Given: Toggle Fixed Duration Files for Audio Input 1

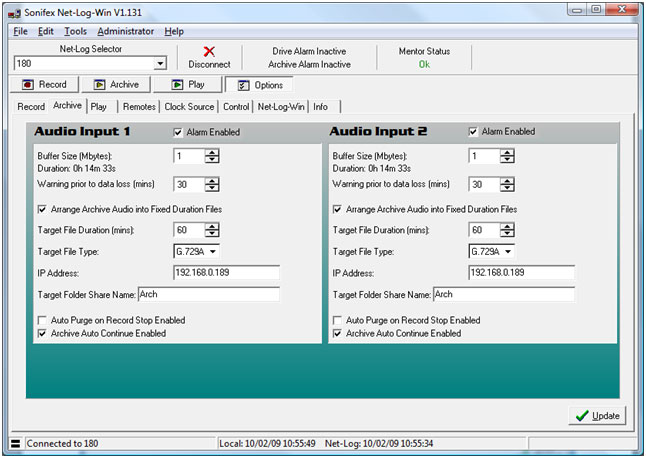Looking at the screenshot, I should (x=42, y=209).
